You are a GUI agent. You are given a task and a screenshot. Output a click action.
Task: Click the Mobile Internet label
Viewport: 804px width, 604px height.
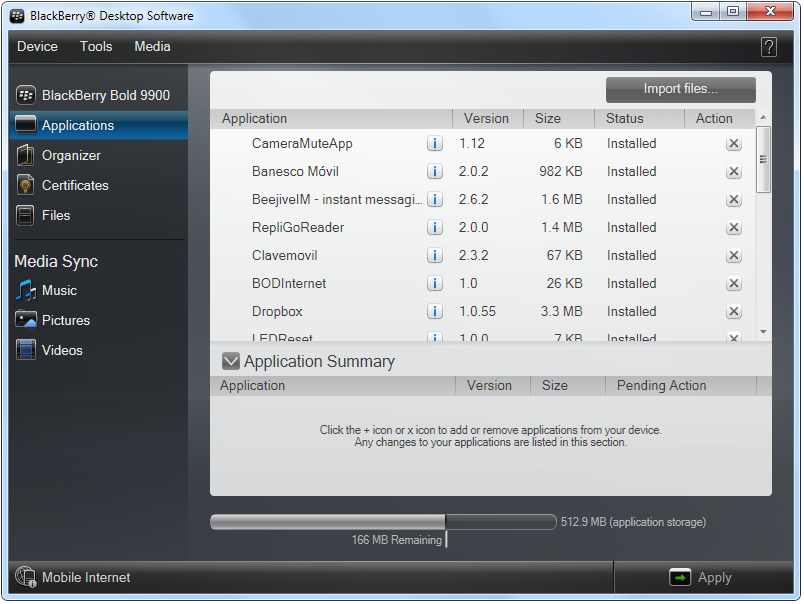coord(86,577)
